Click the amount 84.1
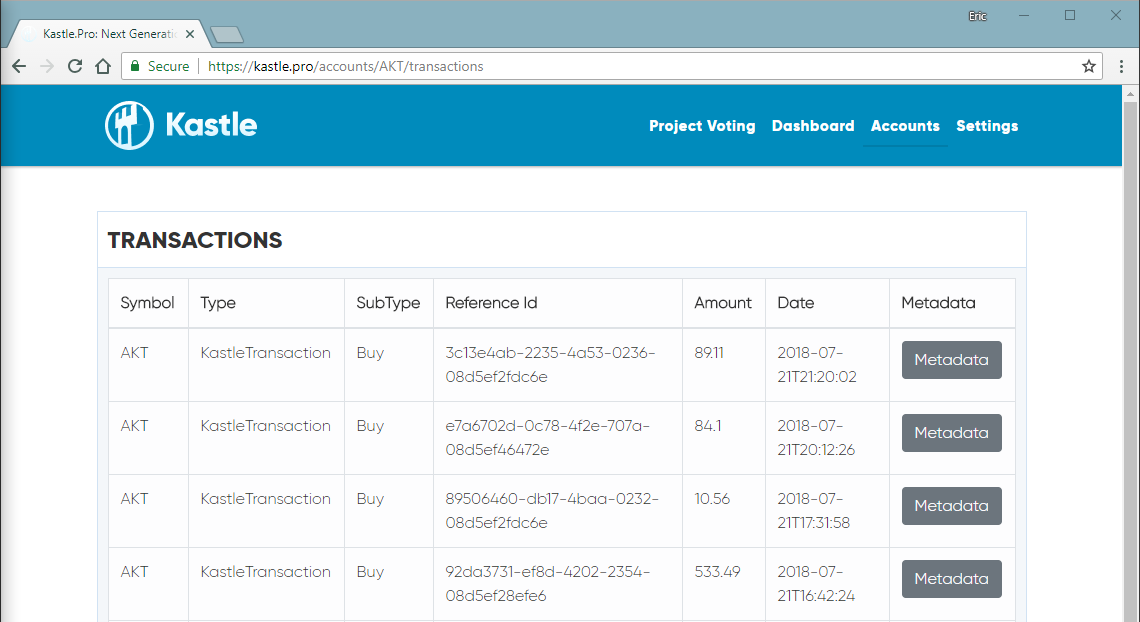 point(708,426)
